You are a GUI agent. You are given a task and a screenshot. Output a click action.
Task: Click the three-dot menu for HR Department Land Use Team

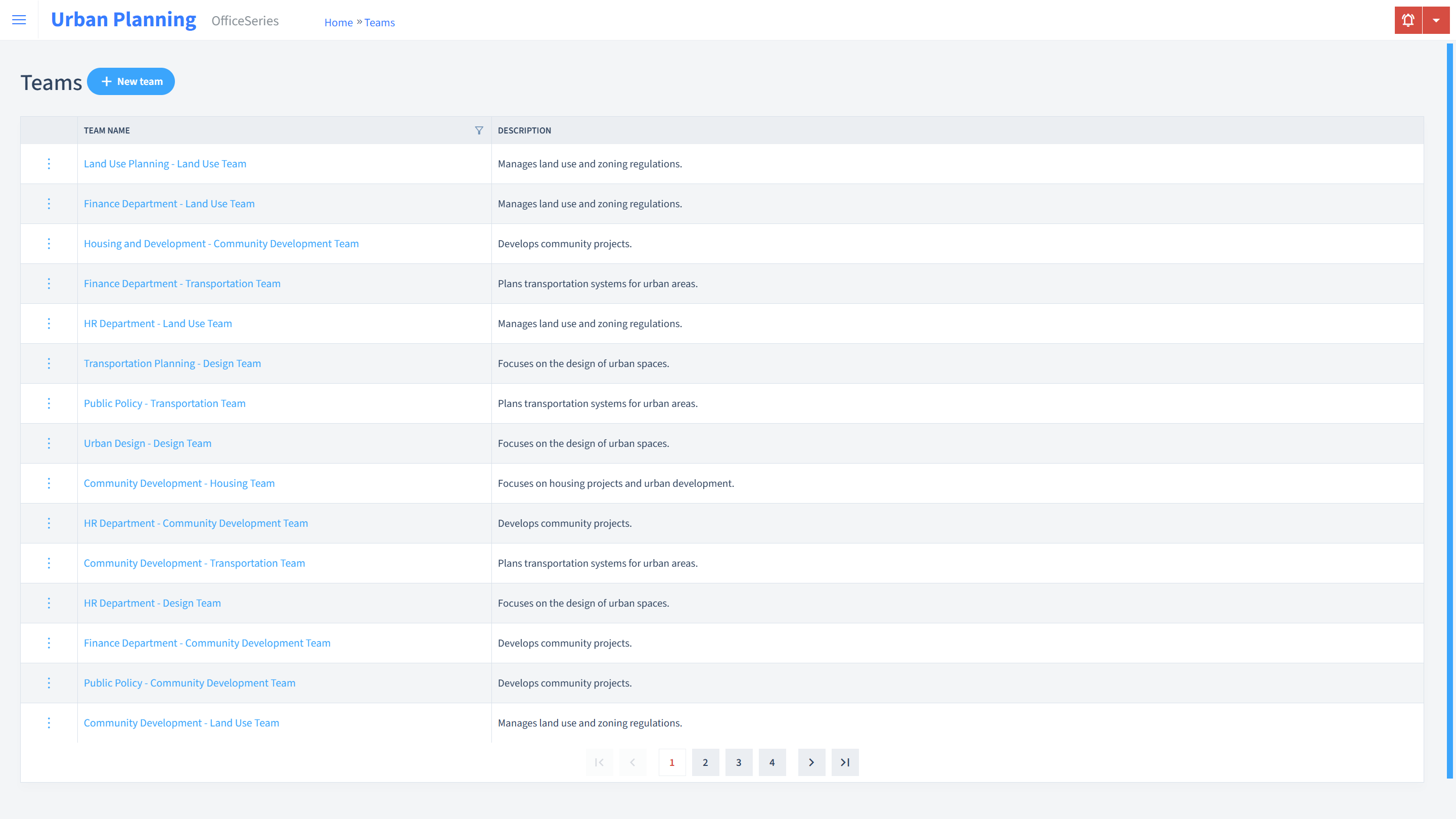click(x=49, y=323)
